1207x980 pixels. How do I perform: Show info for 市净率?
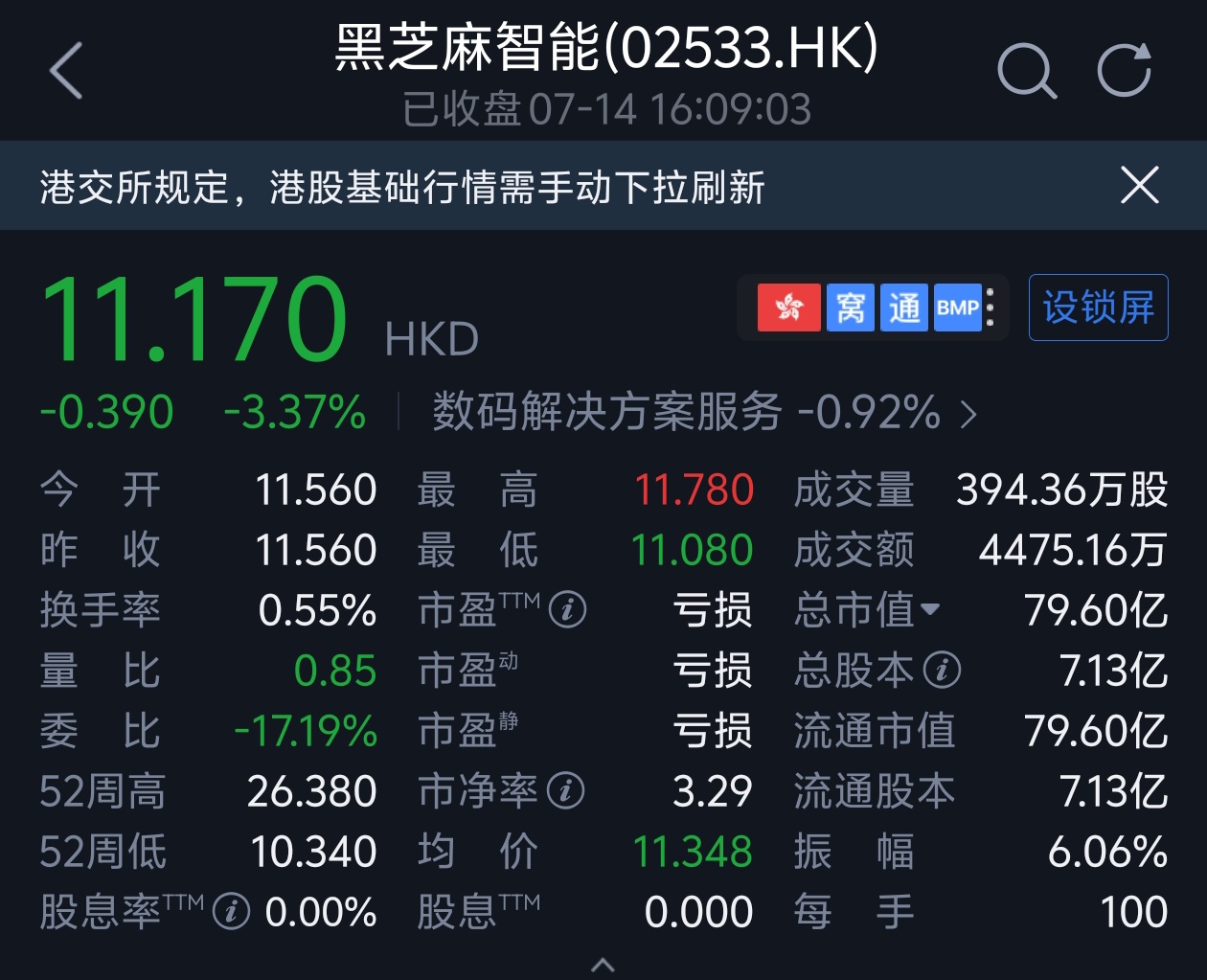click(x=566, y=790)
